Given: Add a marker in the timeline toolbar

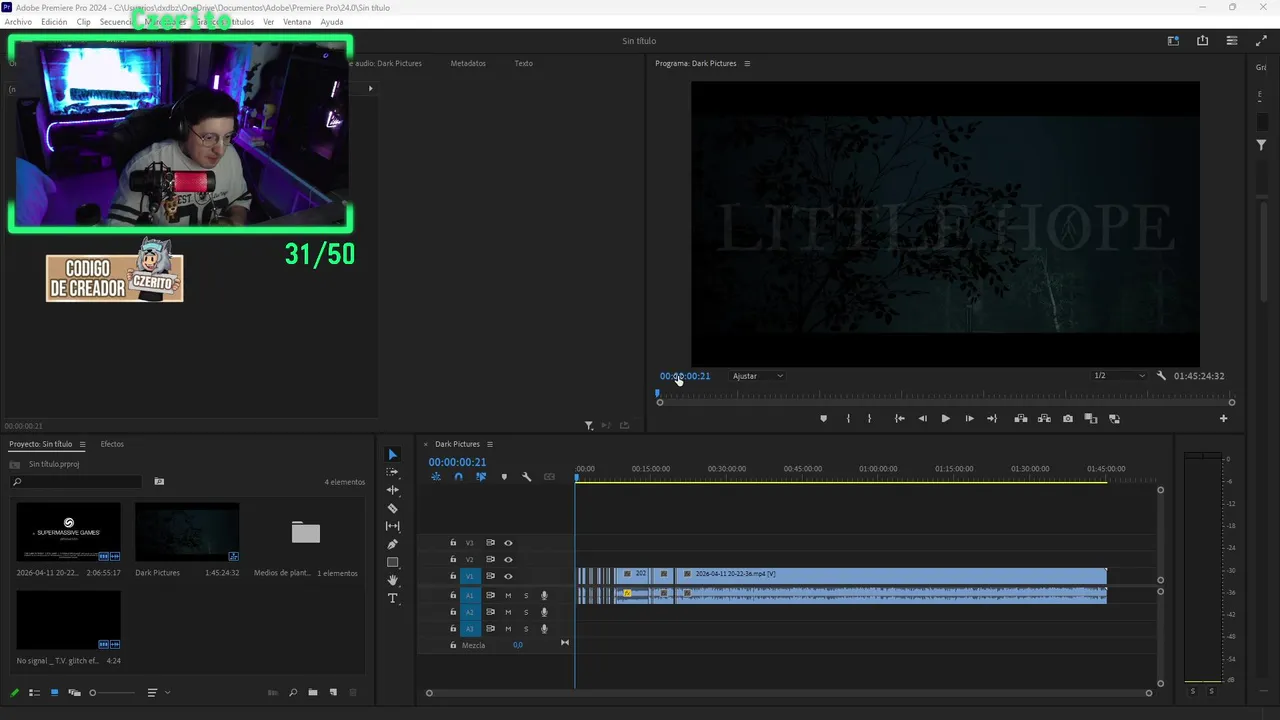Looking at the screenshot, I should [504, 477].
